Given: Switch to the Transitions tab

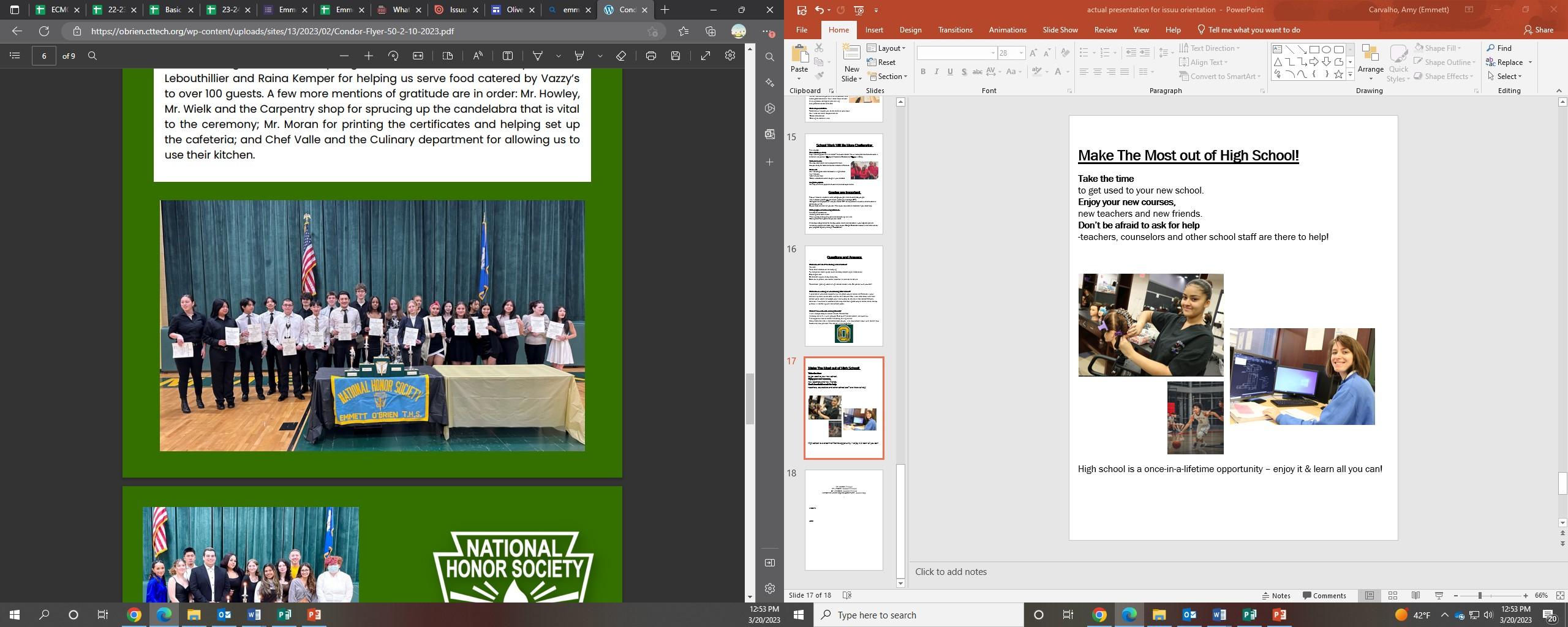Looking at the screenshot, I should pyautogui.click(x=955, y=30).
